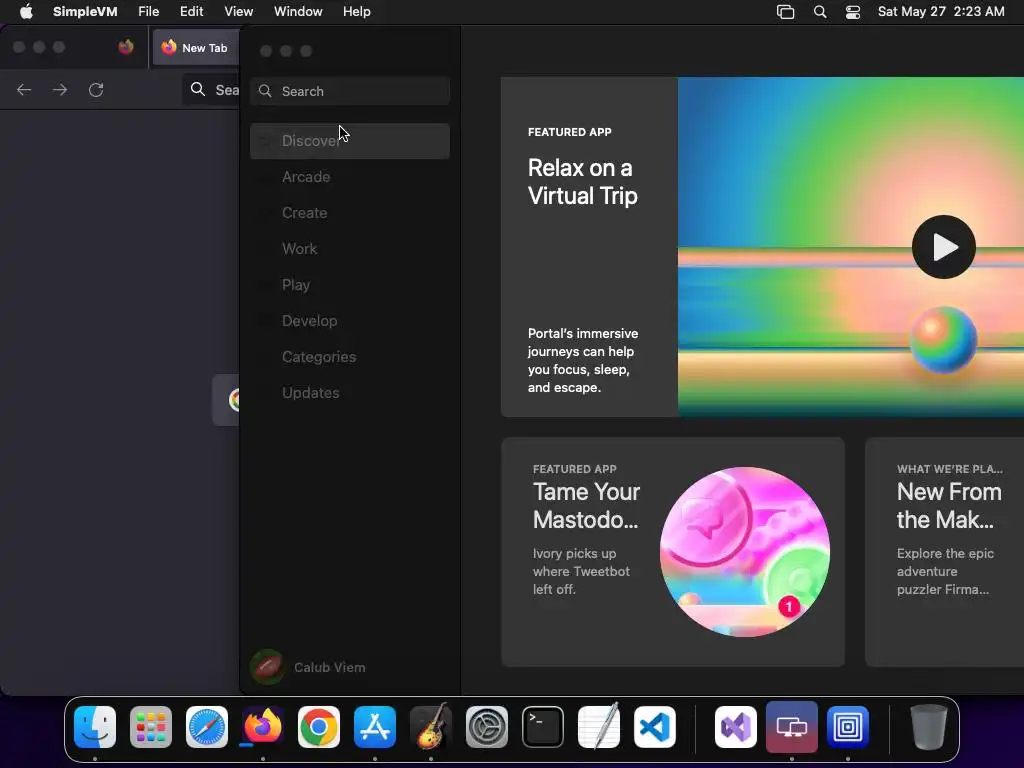Open the File menu
The width and height of the screenshot is (1024, 768).
(x=149, y=12)
